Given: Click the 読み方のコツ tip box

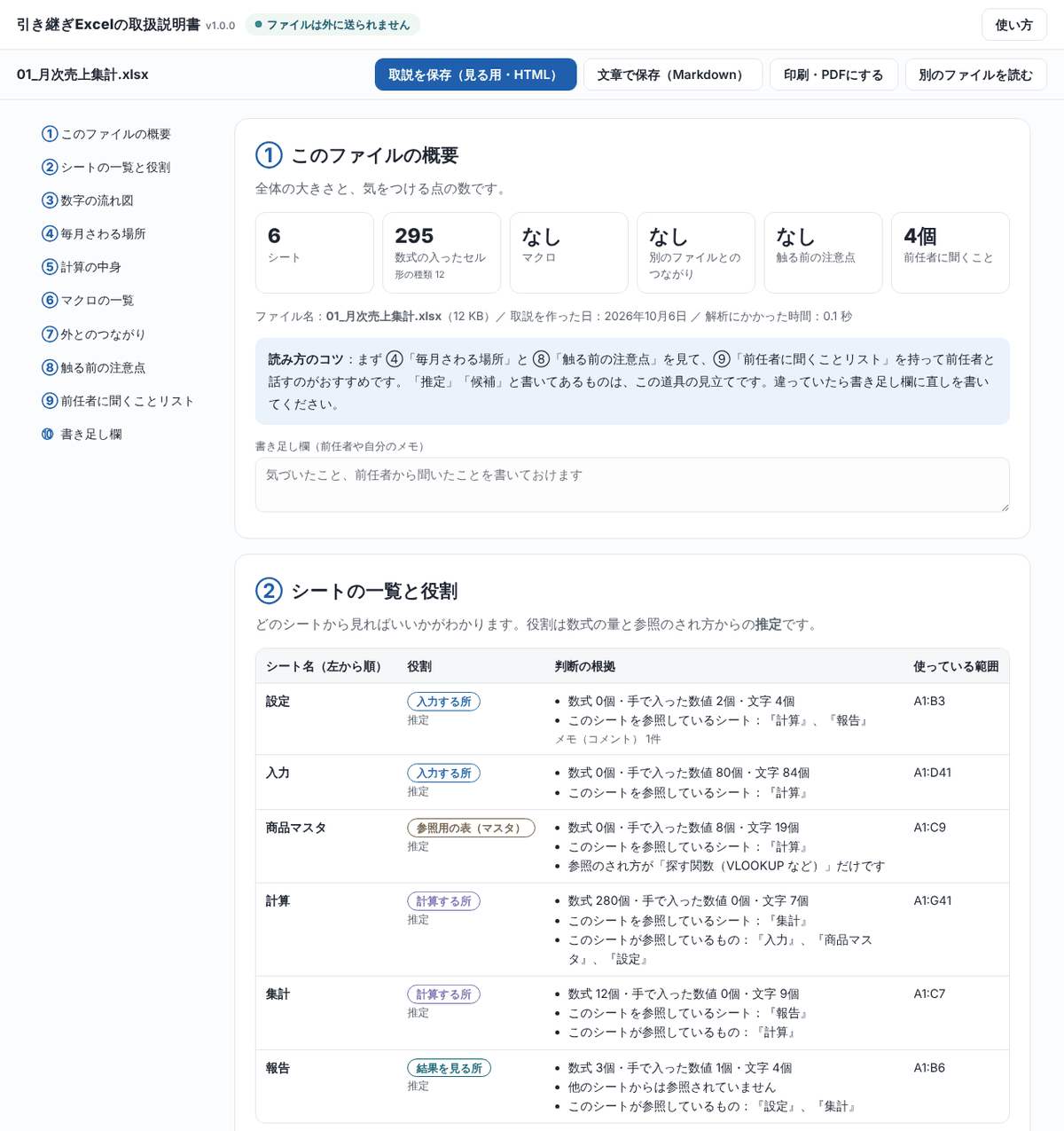Looking at the screenshot, I should click(x=632, y=381).
